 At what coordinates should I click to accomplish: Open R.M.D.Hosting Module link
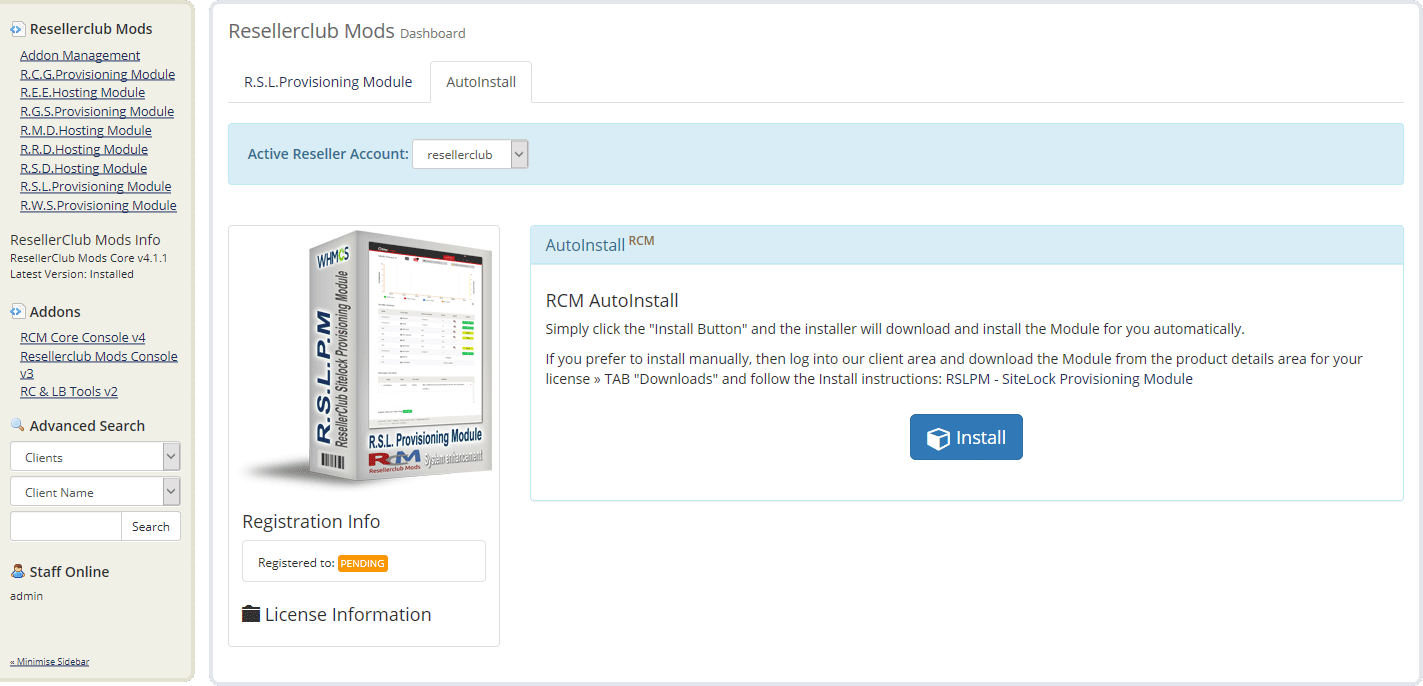click(x=86, y=130)
